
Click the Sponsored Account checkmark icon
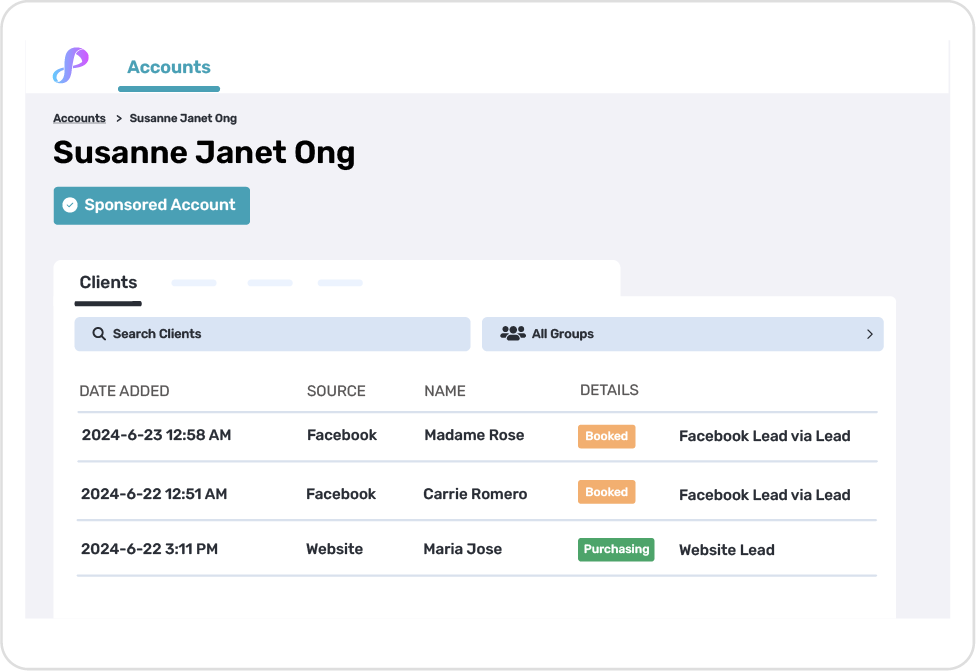[70, 205]
